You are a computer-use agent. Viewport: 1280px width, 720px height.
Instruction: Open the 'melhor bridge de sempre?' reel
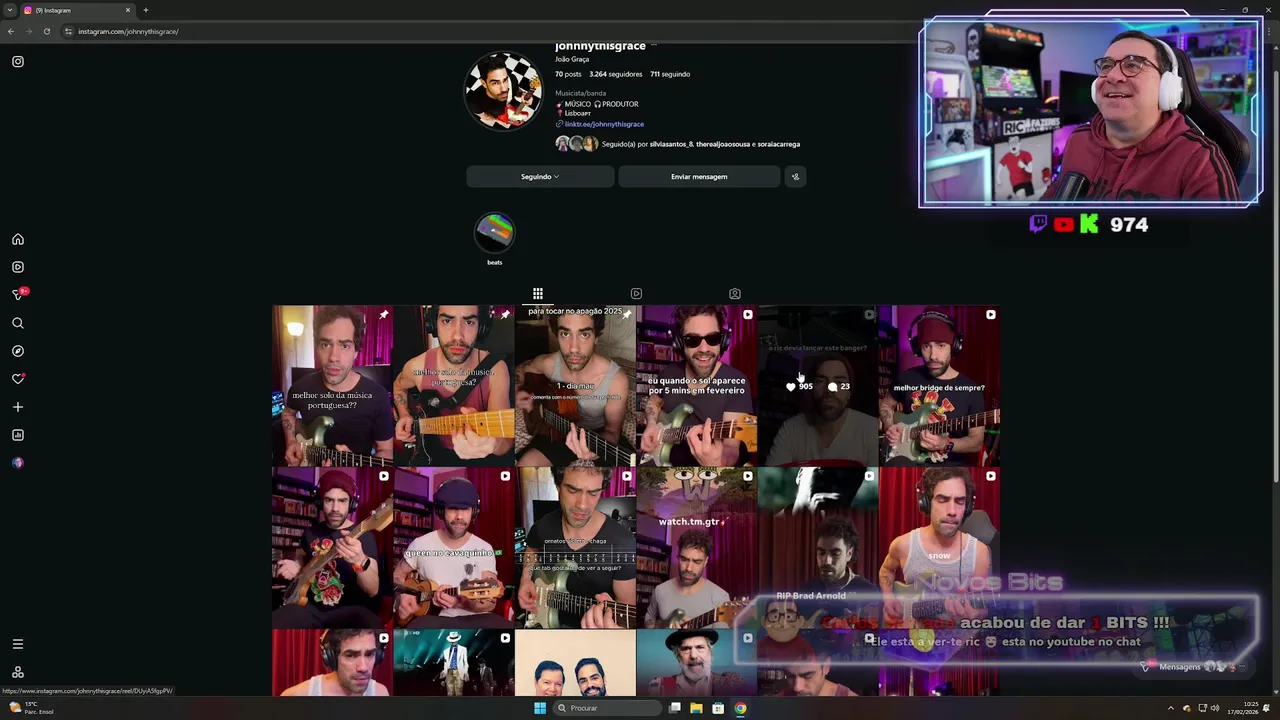pyautogui.click(x=939, y=386)
